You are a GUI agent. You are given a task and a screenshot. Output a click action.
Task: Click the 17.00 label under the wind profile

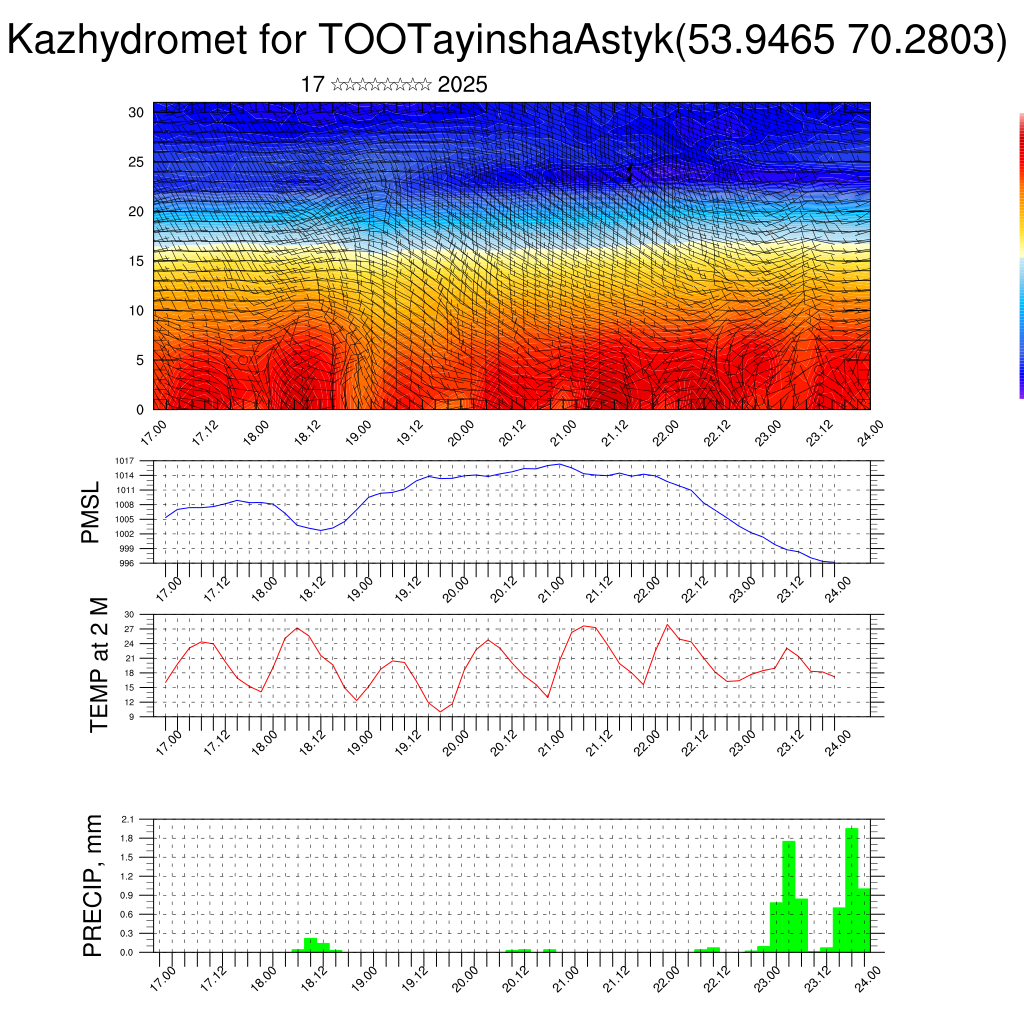point(153,433)
